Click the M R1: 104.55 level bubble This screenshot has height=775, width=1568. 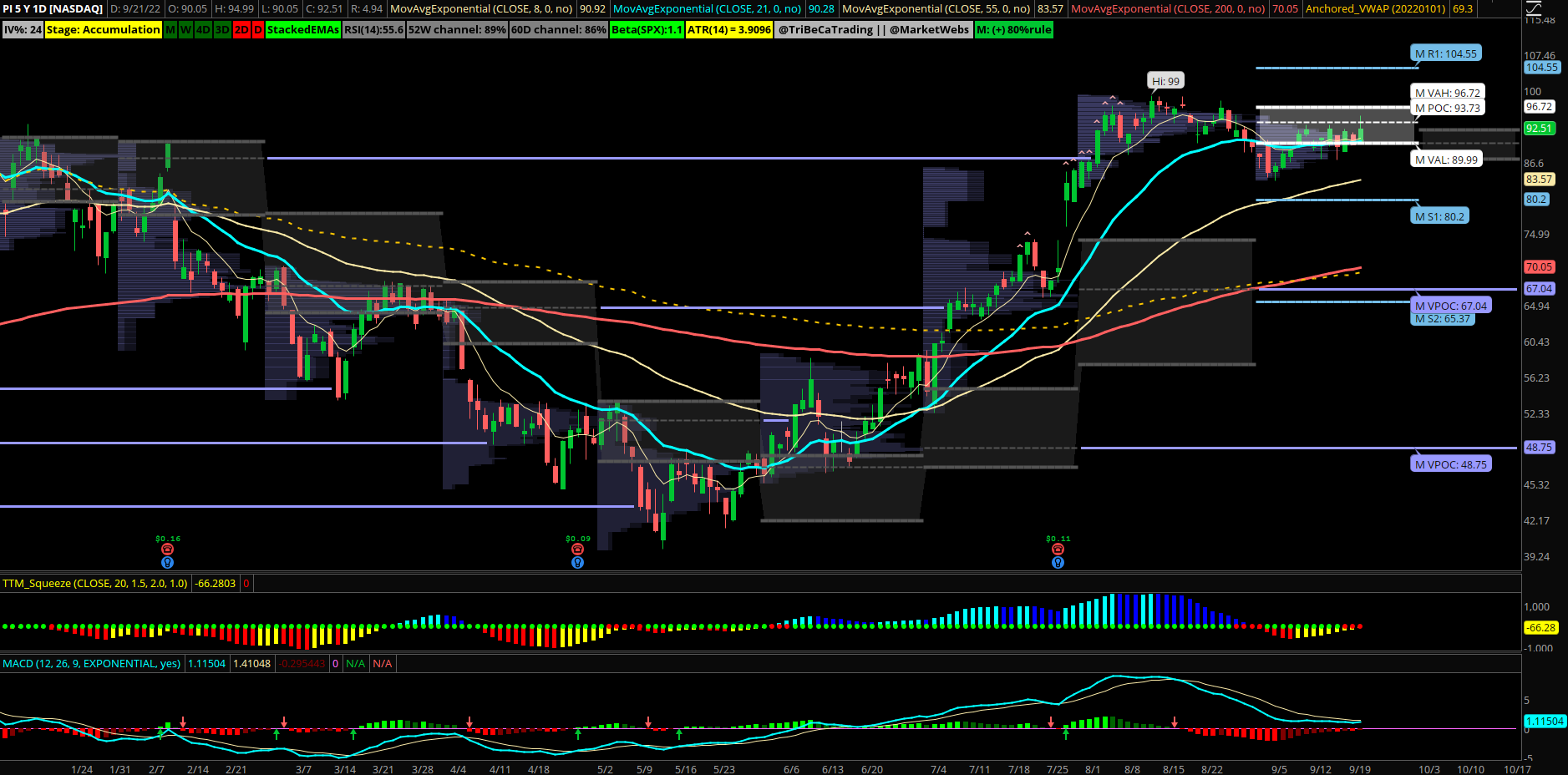(x=1446, y=53)
